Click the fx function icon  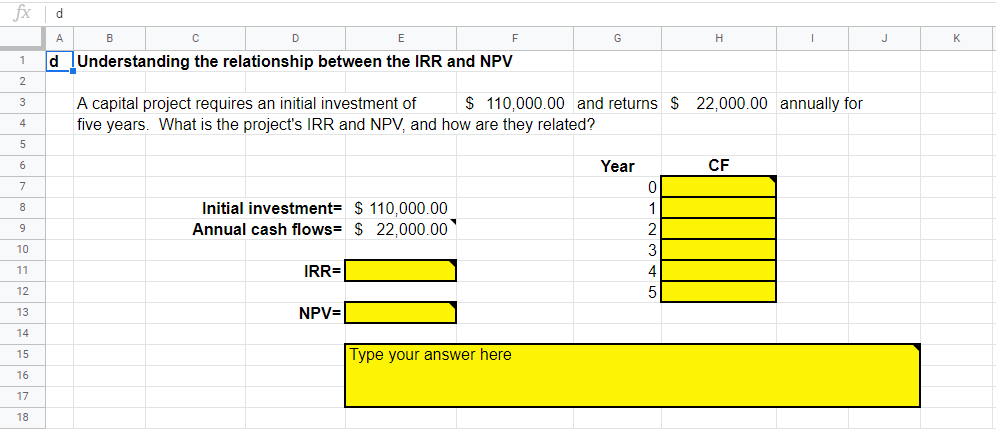[x=23, y=14]
